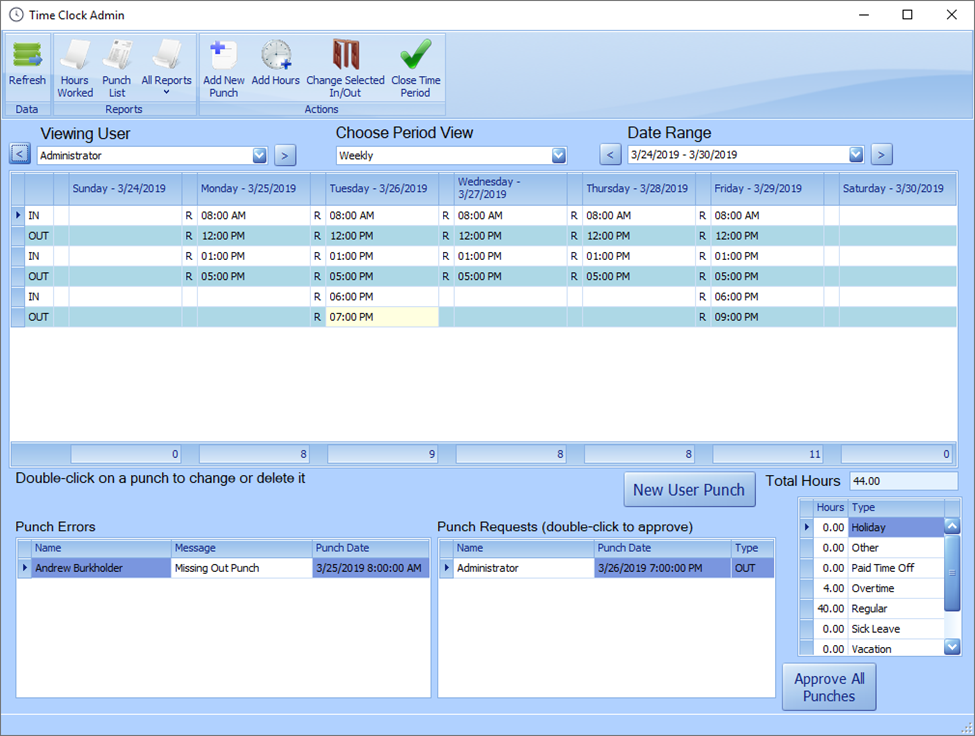Open the Date Range dropdown
The image size is (975, 736).
pos(856,154)
